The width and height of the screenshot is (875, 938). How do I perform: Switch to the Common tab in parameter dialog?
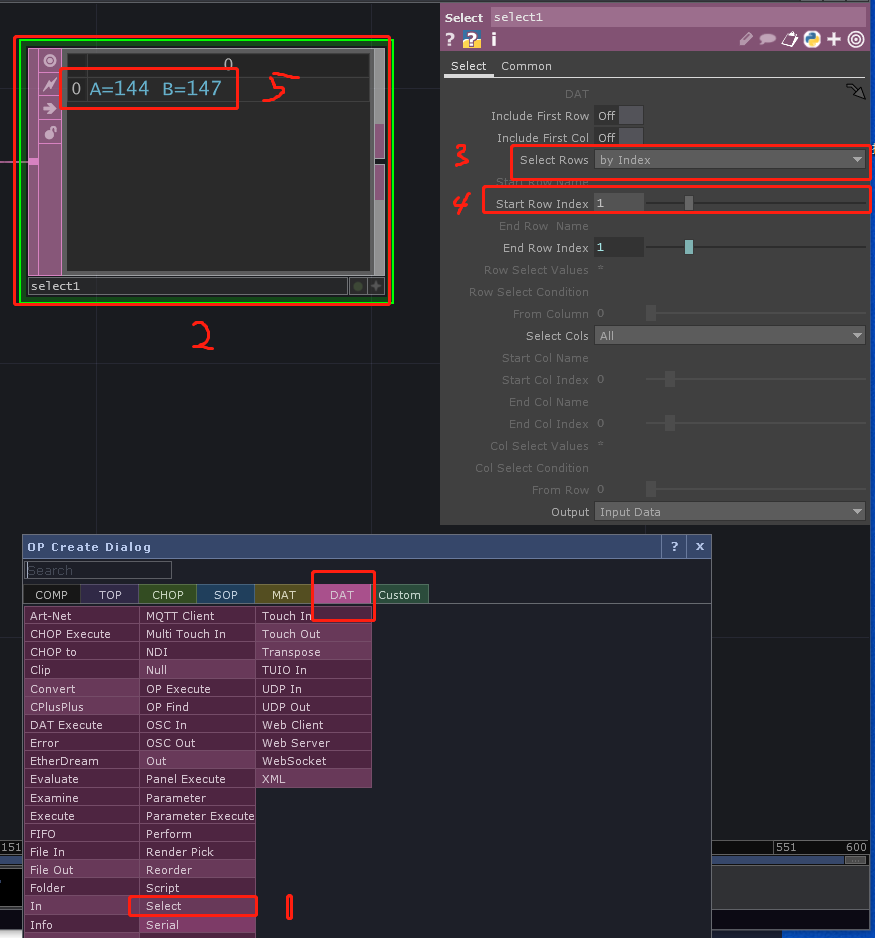[526, 66]
